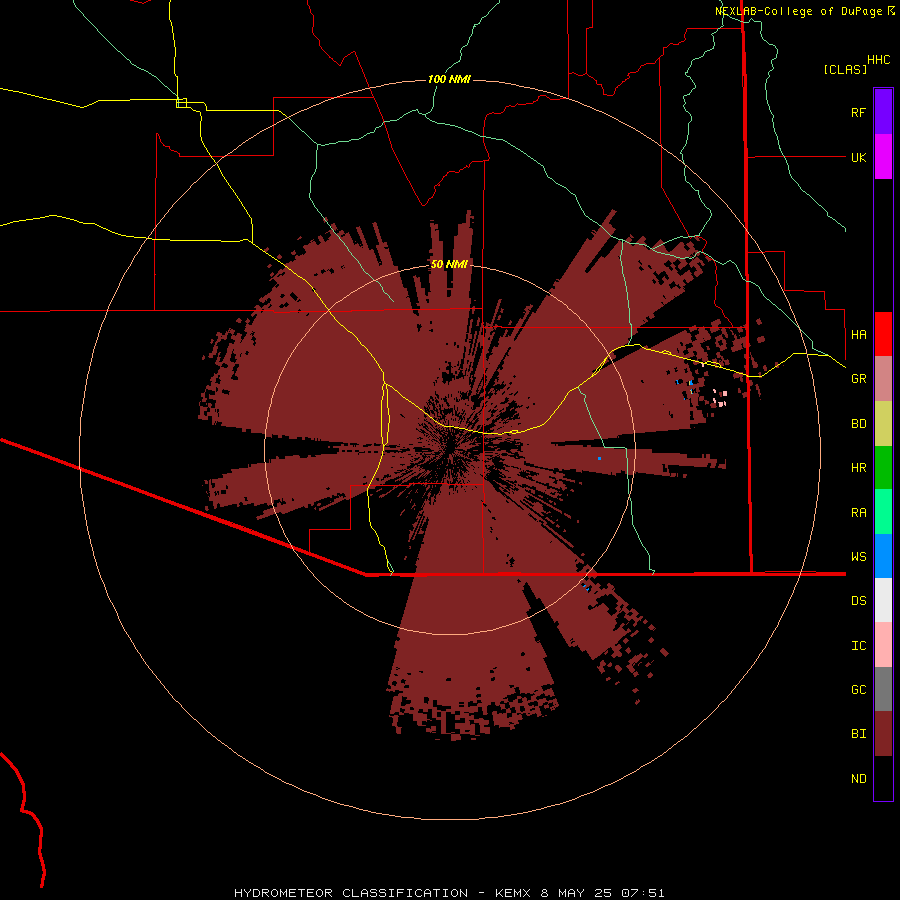Click the DS white legend swatch
Image resolution: width=900 pixels, height=900 pixels.
(x=883, y=600)
